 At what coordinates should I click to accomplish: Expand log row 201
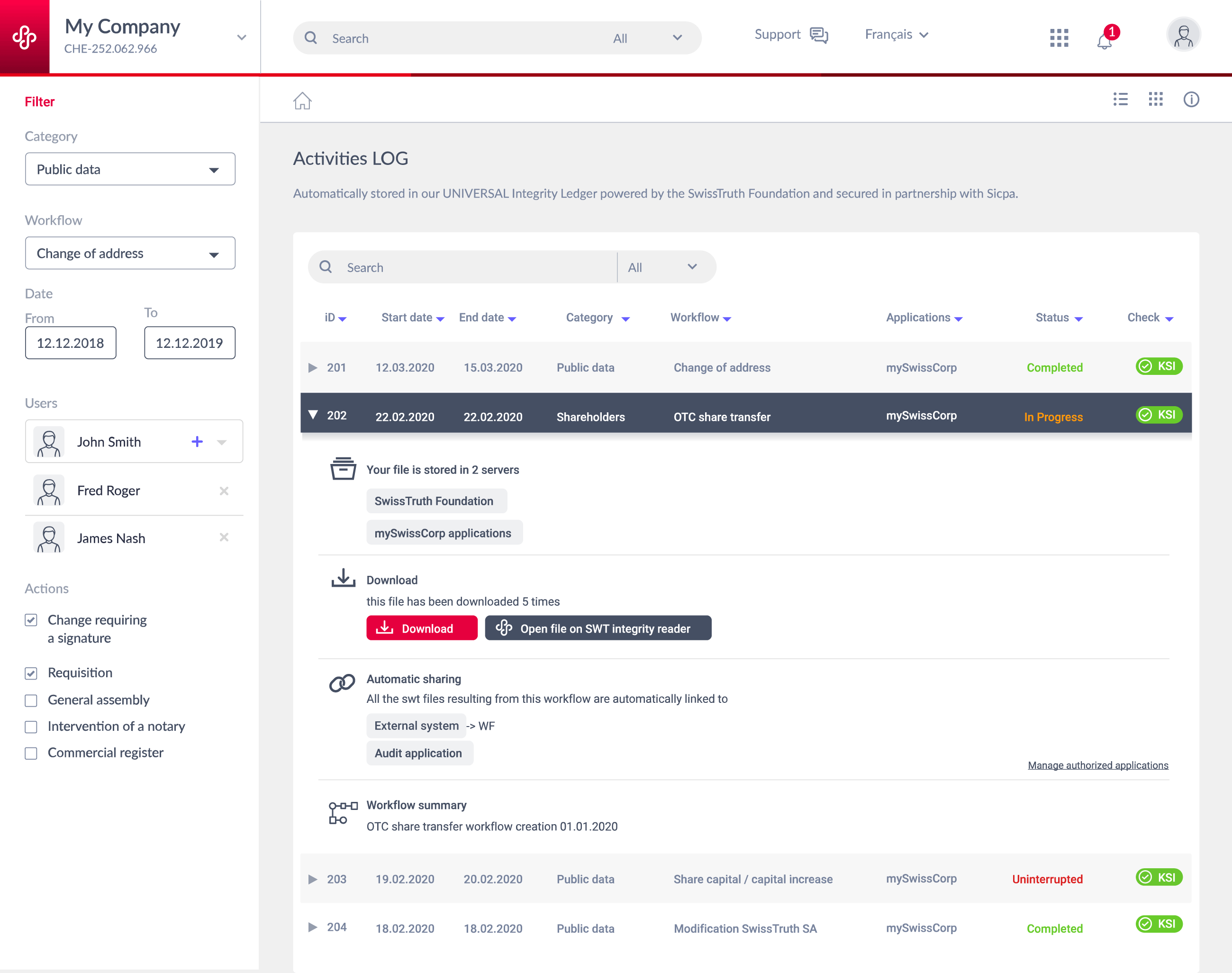pyautogui.click(x=313, y=367)
